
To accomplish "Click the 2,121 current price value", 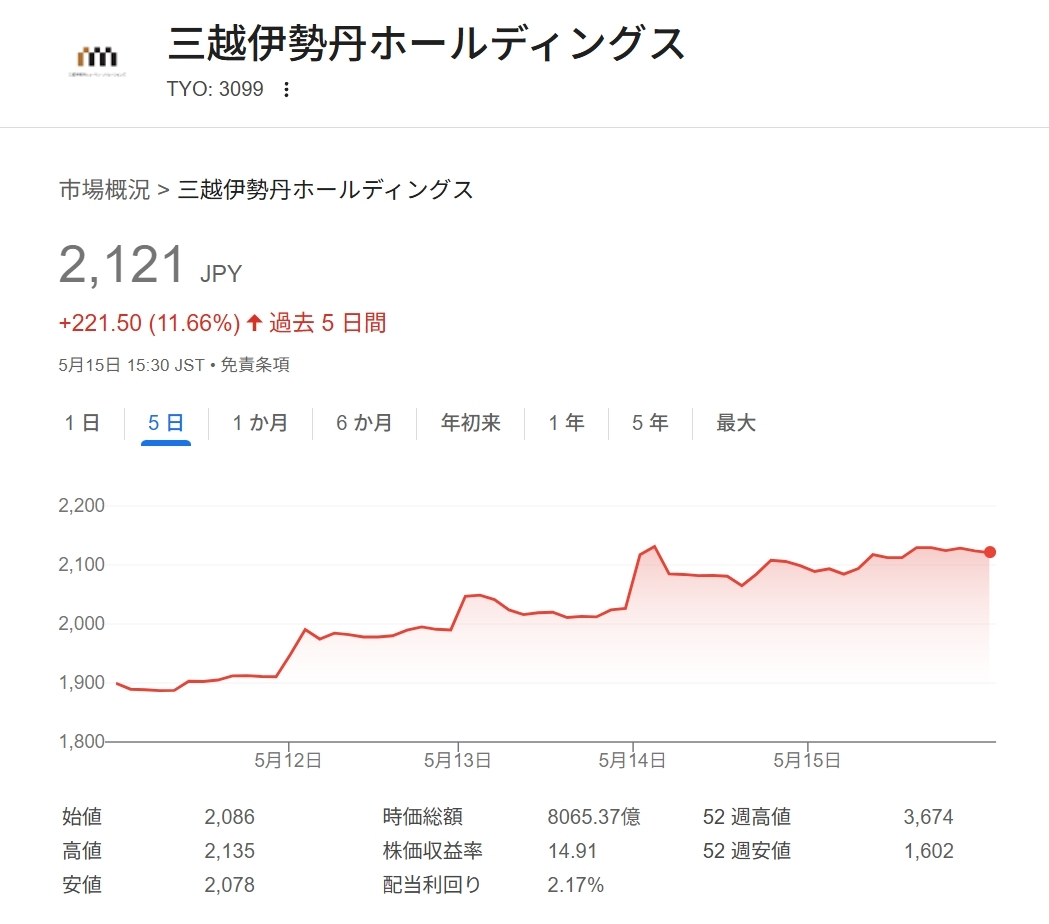I will [121, 264].
